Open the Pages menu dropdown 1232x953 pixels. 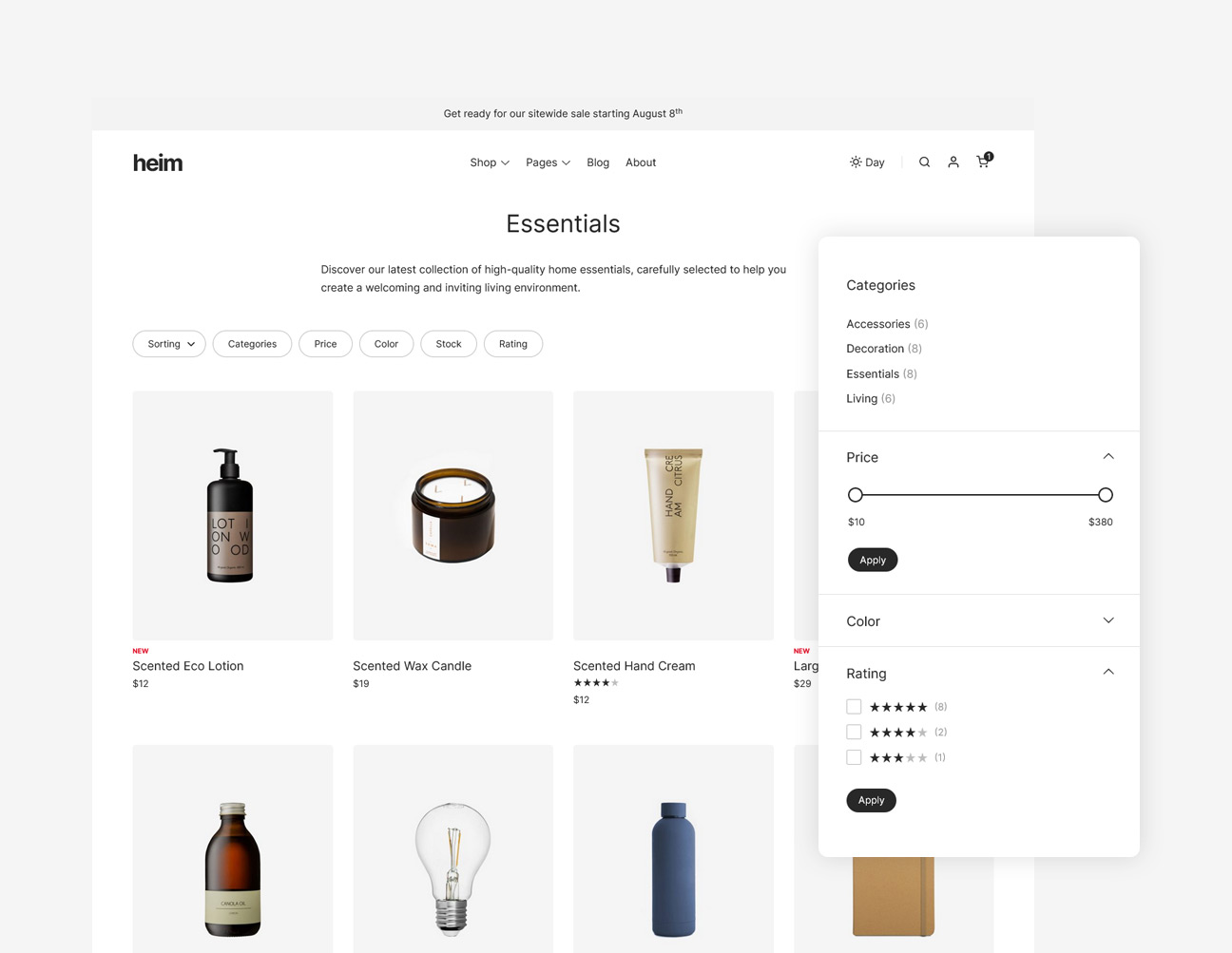coord(548,162)
